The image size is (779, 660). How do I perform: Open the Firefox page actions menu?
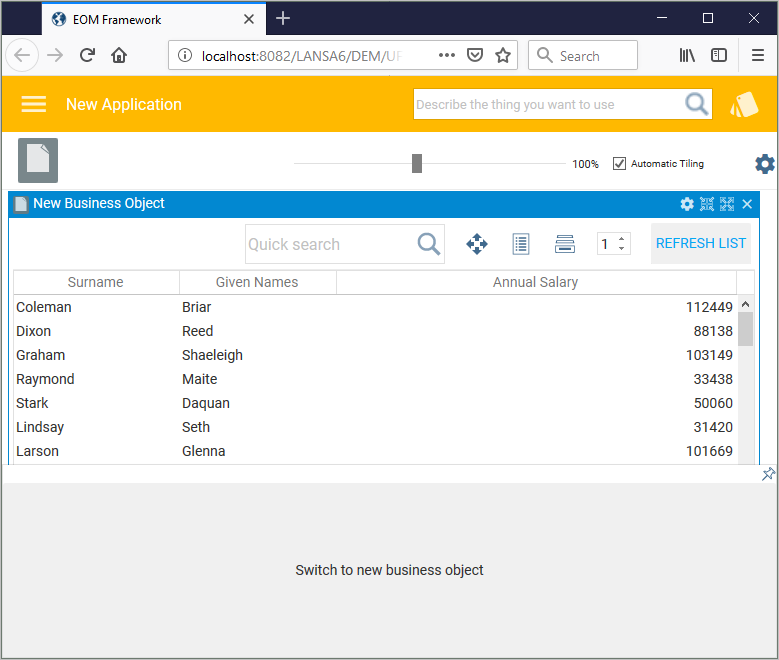pyautogui.click(x=447, y=56)
